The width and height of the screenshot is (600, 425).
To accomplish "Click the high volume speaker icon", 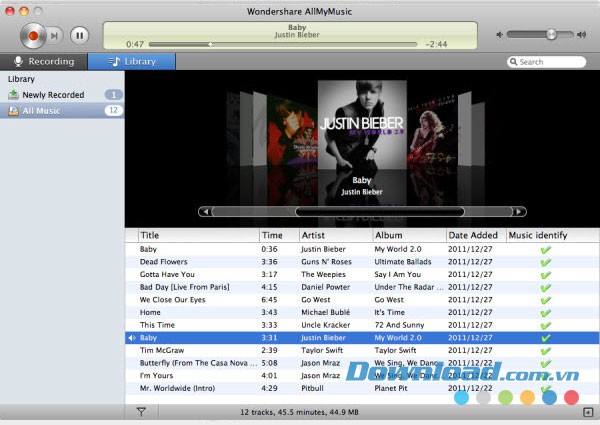I will pyautogui.click(x=582, y=35).
